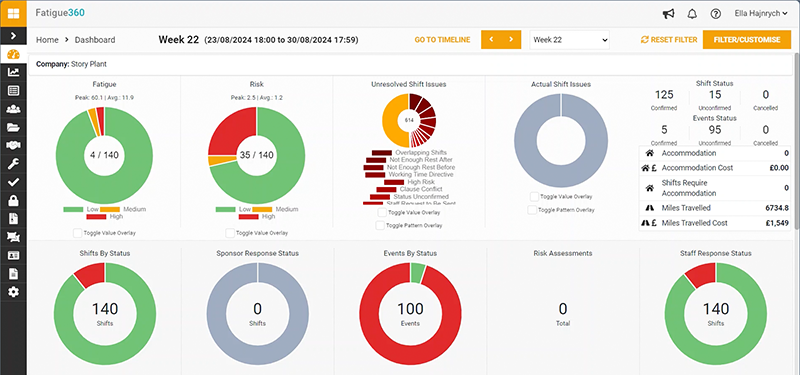The height and width of the screenshot is (375, 800).
Task: Click the Home breadcrumb link
Action: coord(47,39)
